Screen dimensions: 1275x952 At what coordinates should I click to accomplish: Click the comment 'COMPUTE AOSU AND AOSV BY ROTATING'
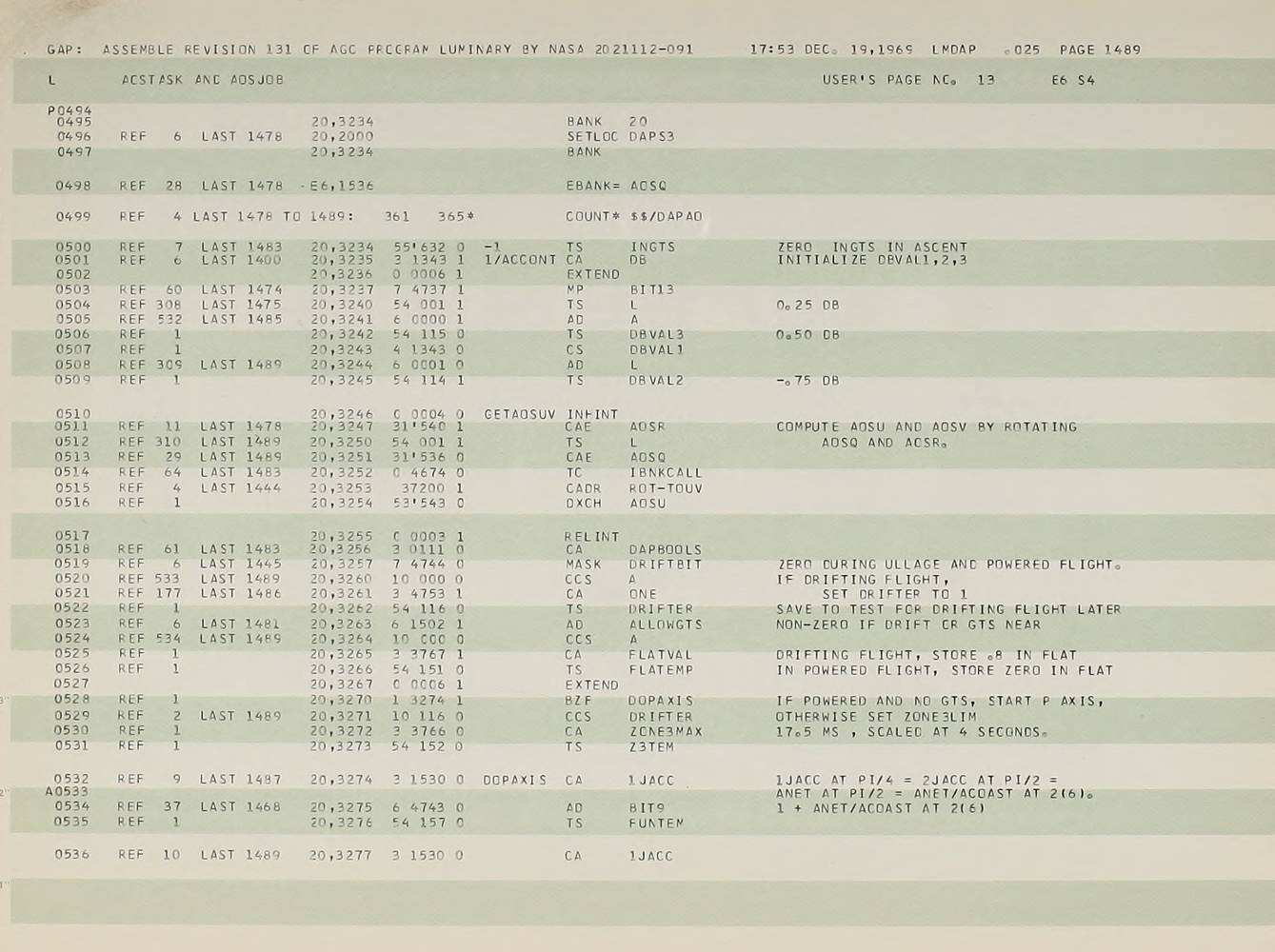tap(926, 426)
